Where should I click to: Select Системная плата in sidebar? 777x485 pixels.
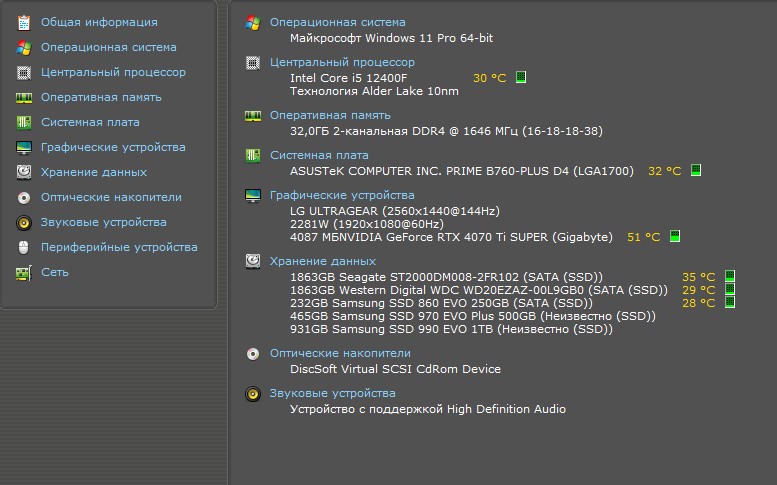[90, 122]
